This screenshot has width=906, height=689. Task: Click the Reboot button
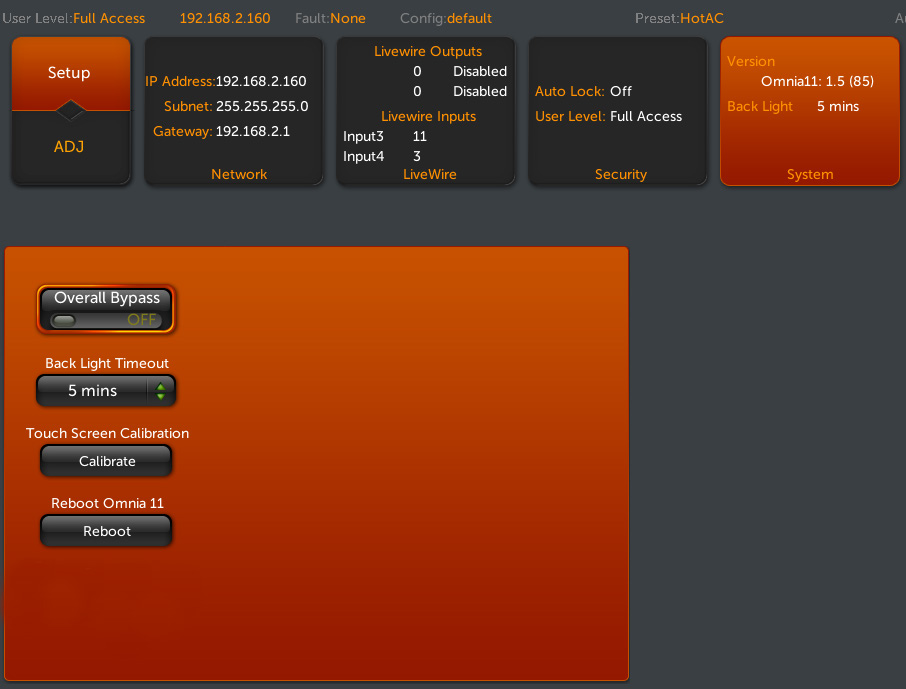tap(106, 531)
